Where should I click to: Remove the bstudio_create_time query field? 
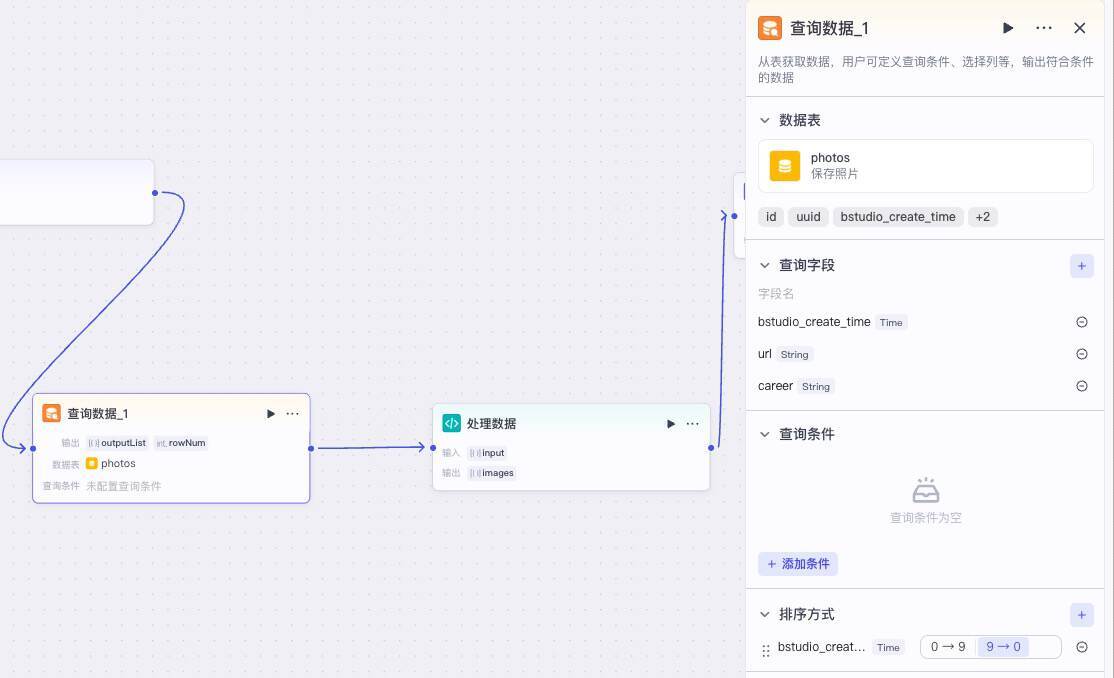(1082, 322)
